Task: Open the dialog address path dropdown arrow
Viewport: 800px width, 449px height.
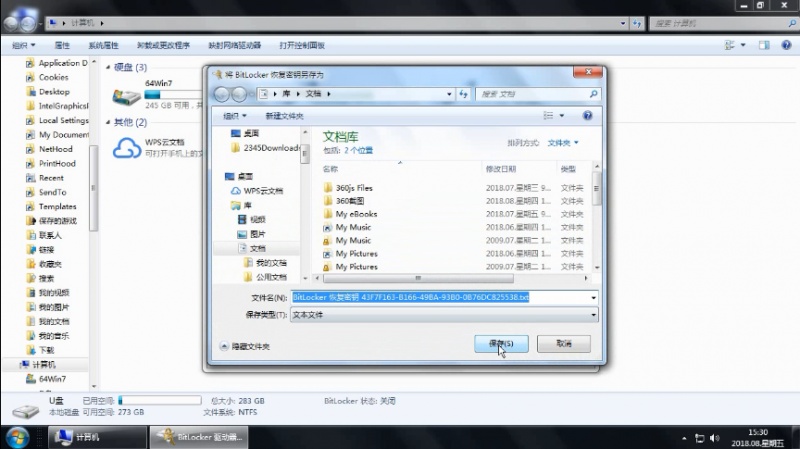Action: [x=449, y=94]
